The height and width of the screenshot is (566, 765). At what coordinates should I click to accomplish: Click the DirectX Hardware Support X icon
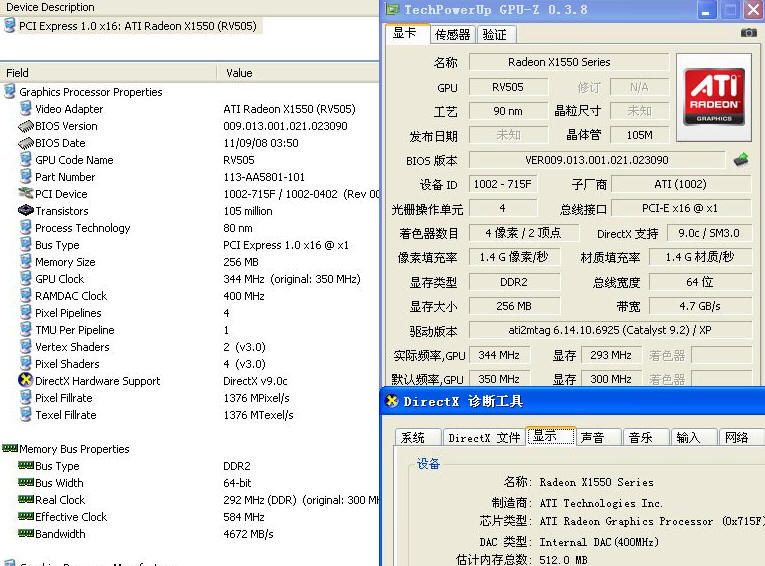tap(25, 380)
